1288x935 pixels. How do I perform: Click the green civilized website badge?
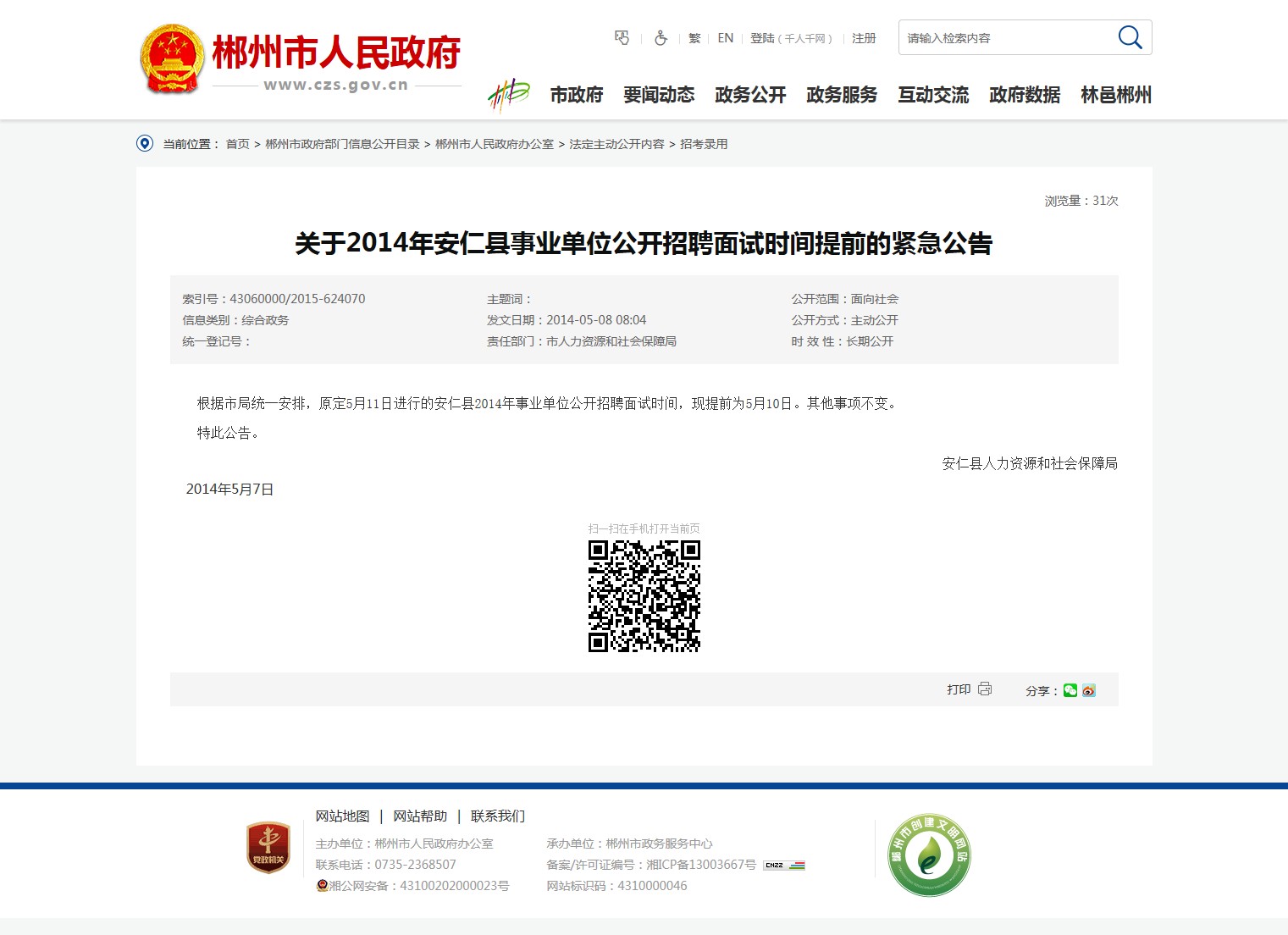[x=929, y=855]
